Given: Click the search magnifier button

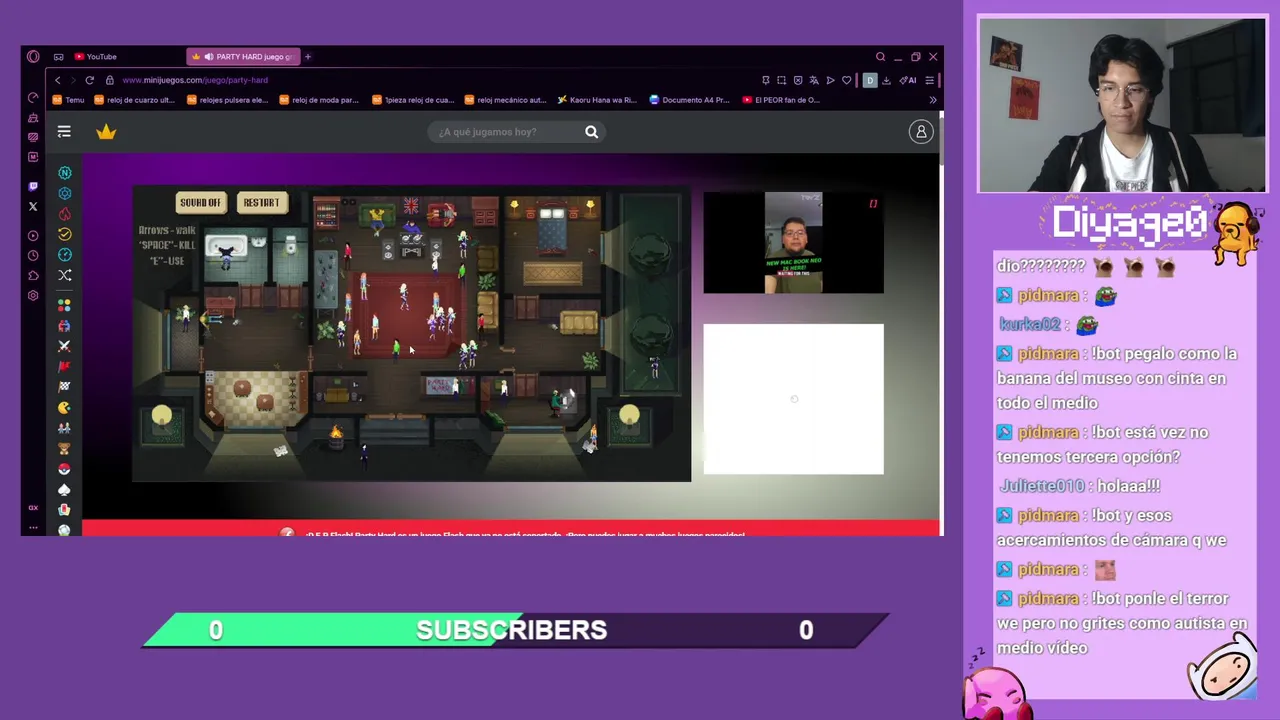Looking at the screenshot, I should click(591, 132).
